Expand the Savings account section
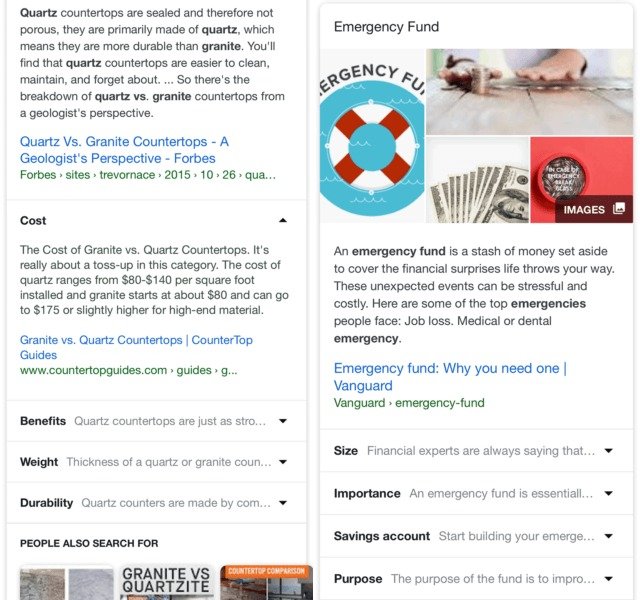640x600 pixels. click(x=608, y=537)
